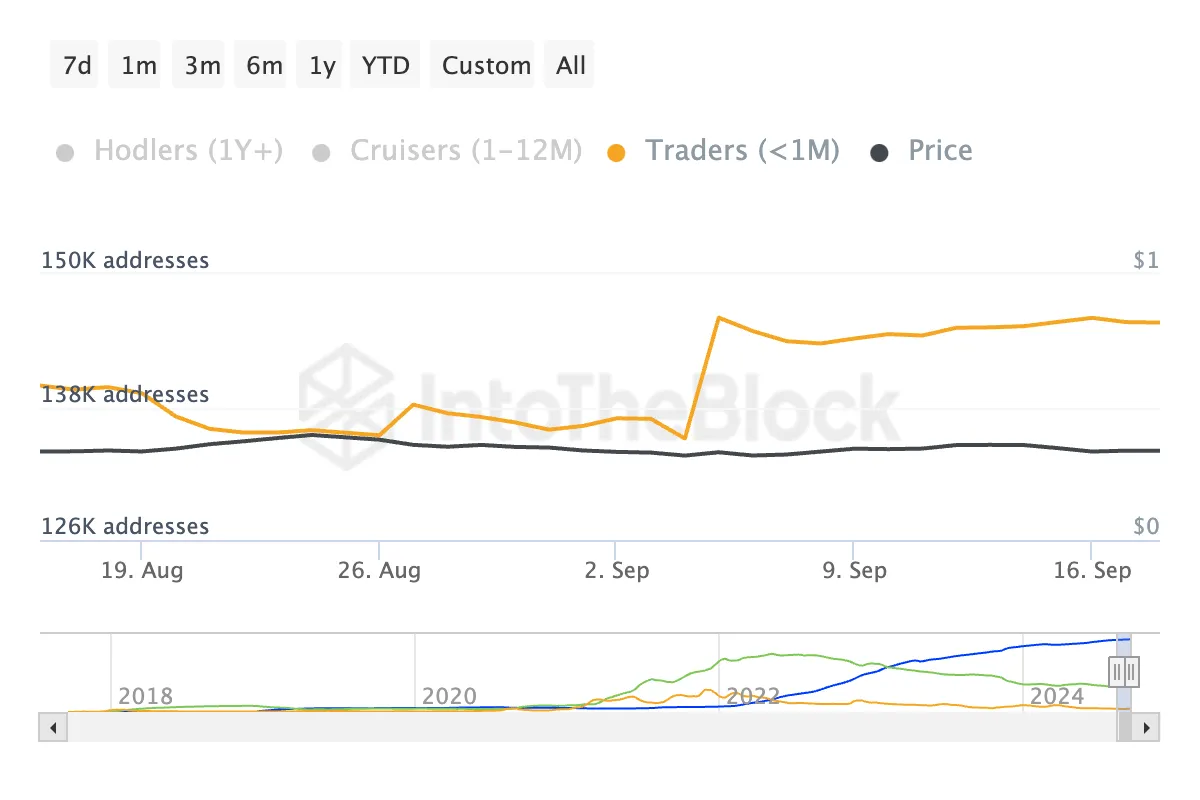Click the scrollbar right arrow
The image size is (1200, 800).
coord(1148,727)
